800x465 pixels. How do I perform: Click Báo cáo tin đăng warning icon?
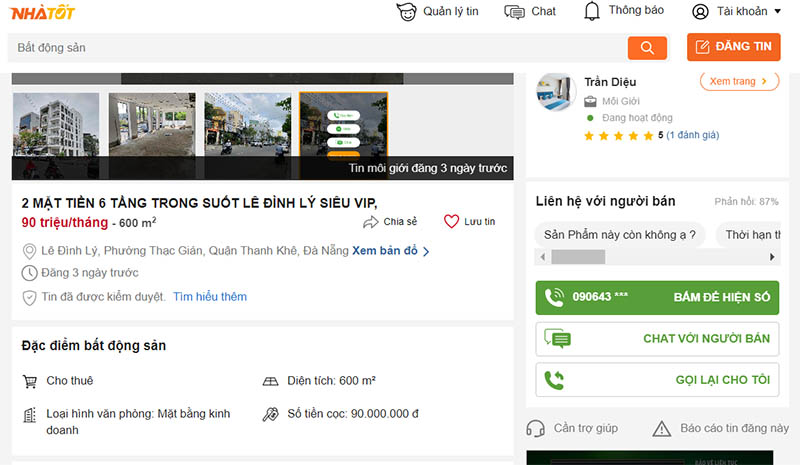(x=661, y=428)
